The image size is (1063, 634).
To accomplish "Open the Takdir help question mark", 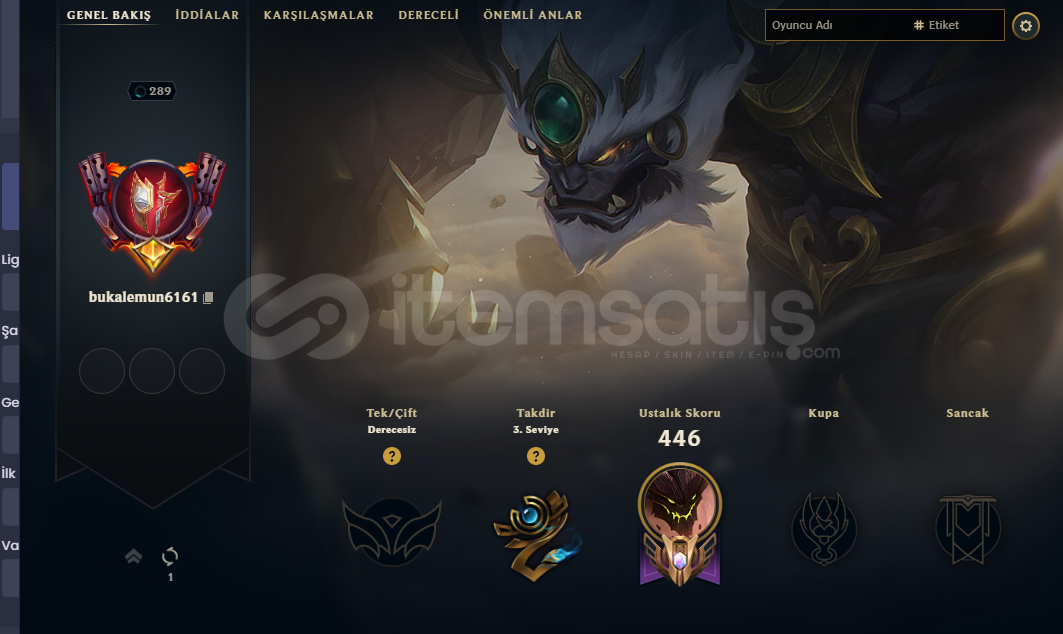I will coord(536,456).
